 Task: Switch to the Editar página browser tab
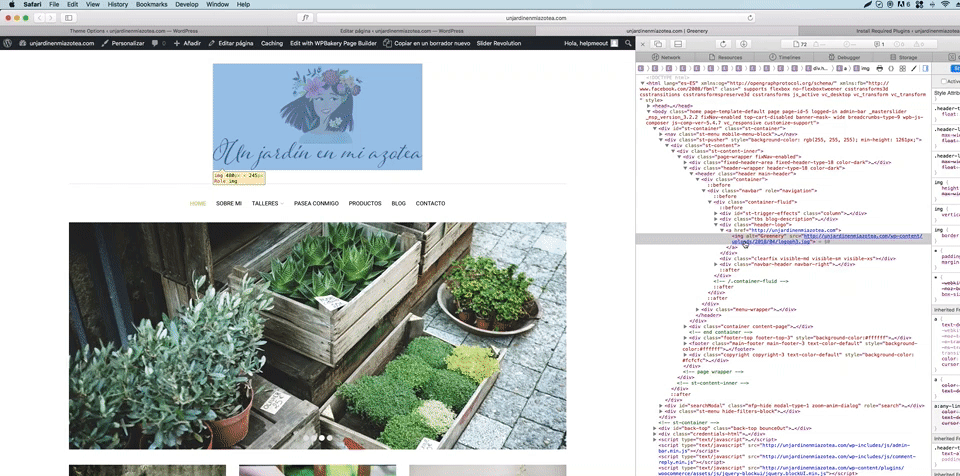402,31
